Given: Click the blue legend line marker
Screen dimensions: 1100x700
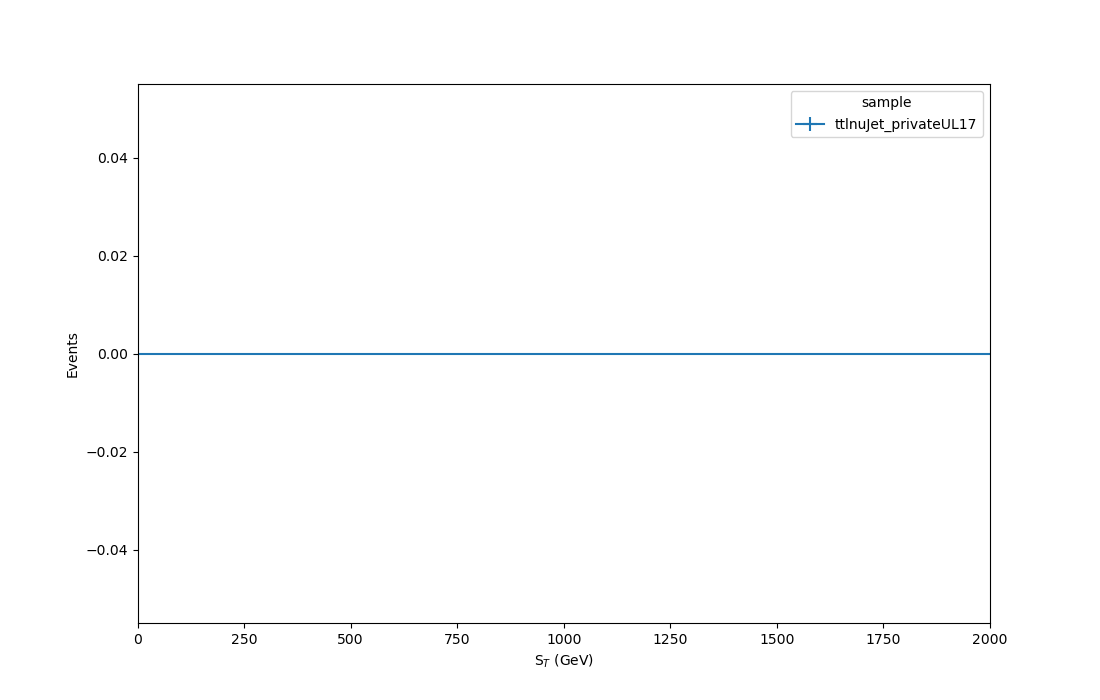Looking at the screenshot, I should tap(810, 124).
